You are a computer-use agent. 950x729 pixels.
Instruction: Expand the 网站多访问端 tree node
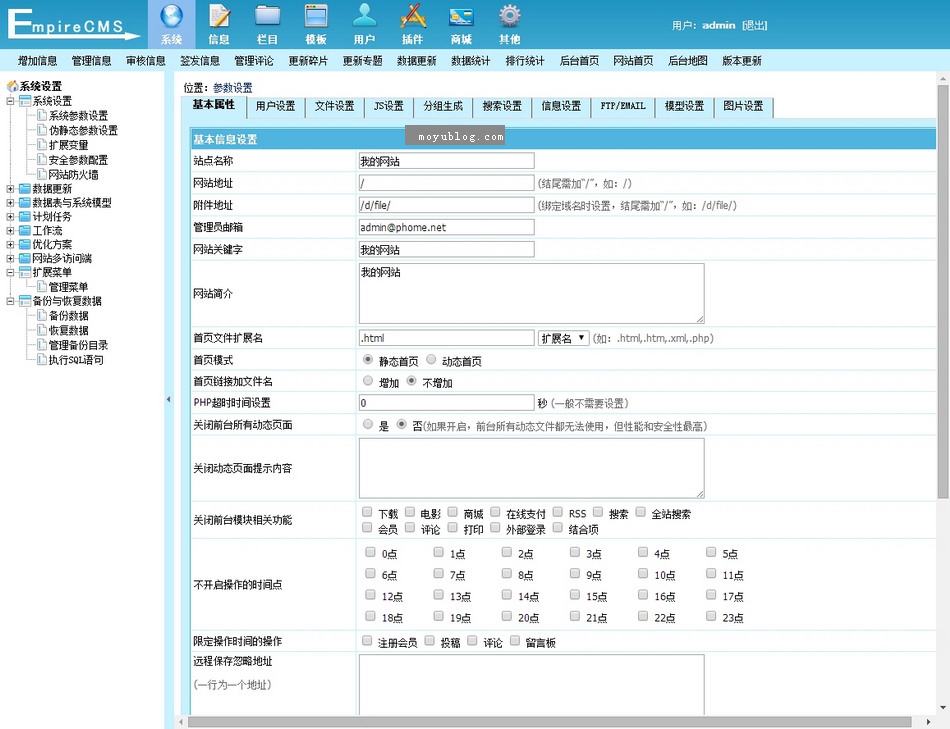click(10, 258)
